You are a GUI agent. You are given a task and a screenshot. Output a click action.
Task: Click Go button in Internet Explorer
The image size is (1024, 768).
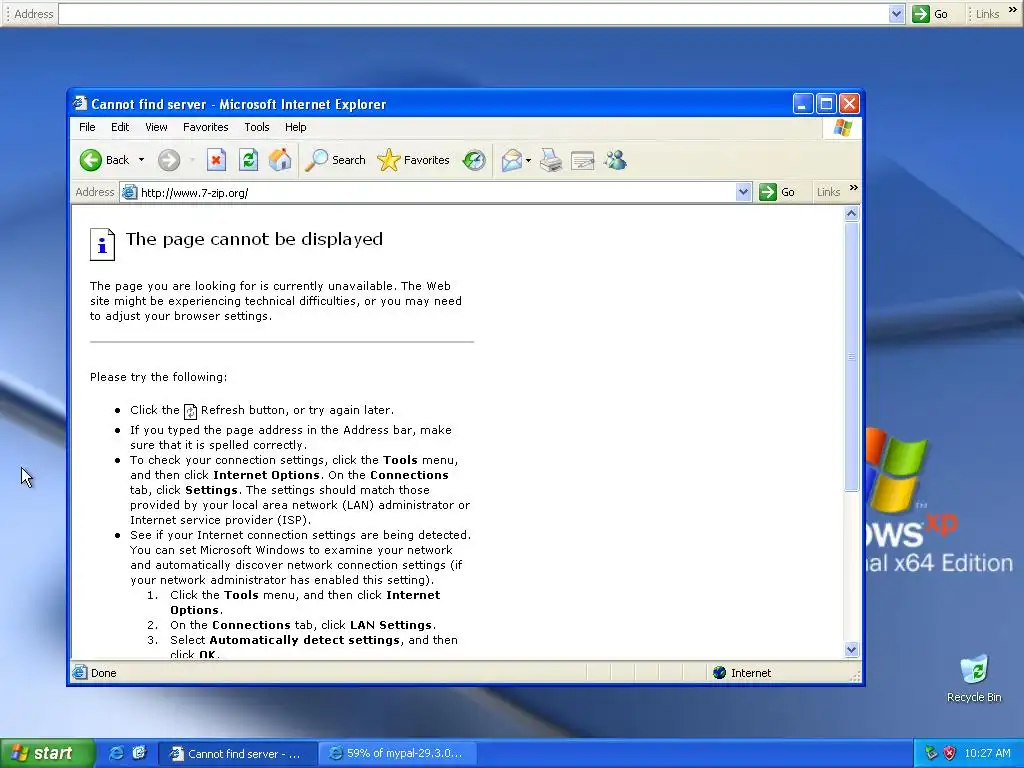pos(777,192)
